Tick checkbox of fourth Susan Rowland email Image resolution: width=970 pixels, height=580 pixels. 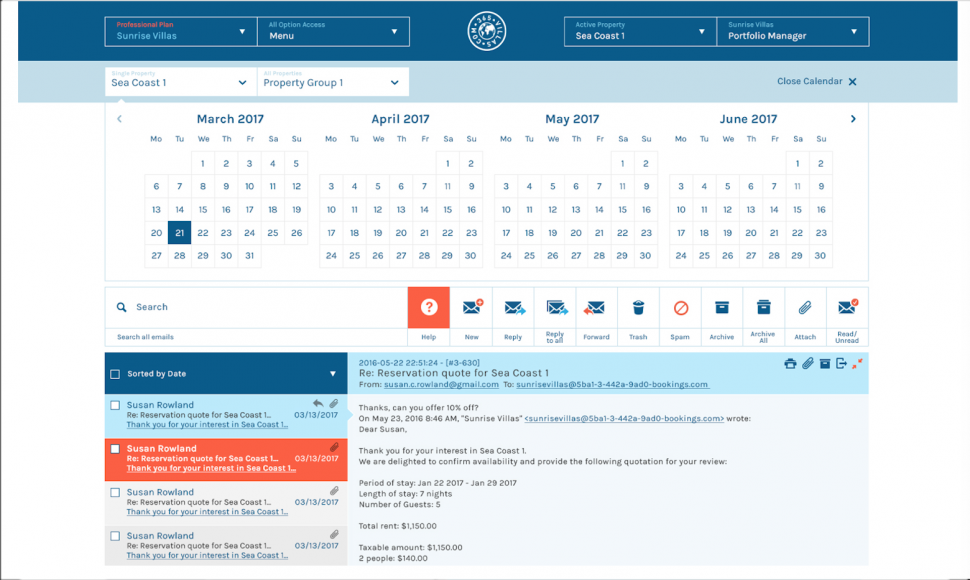coord(115,536)
